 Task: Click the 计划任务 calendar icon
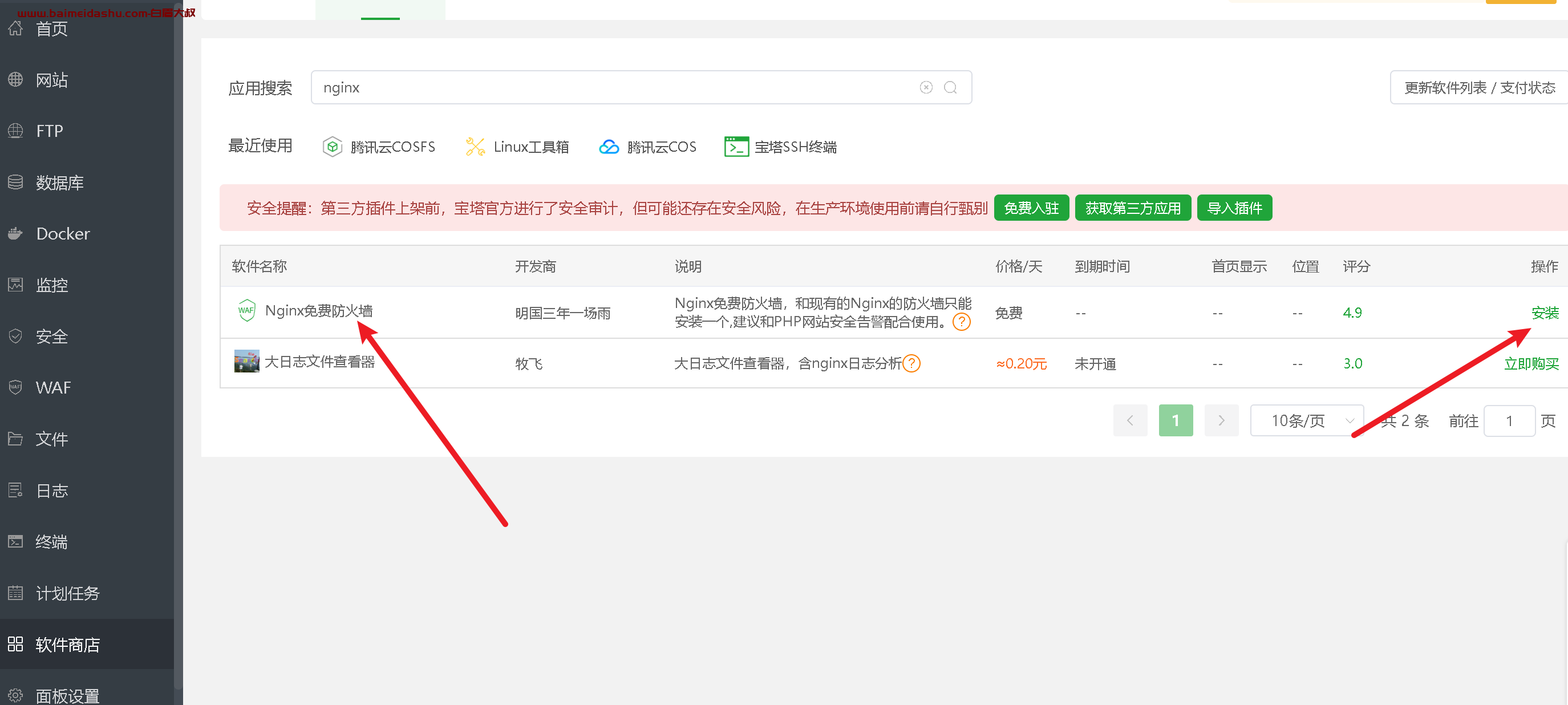(x=15, y=593)
